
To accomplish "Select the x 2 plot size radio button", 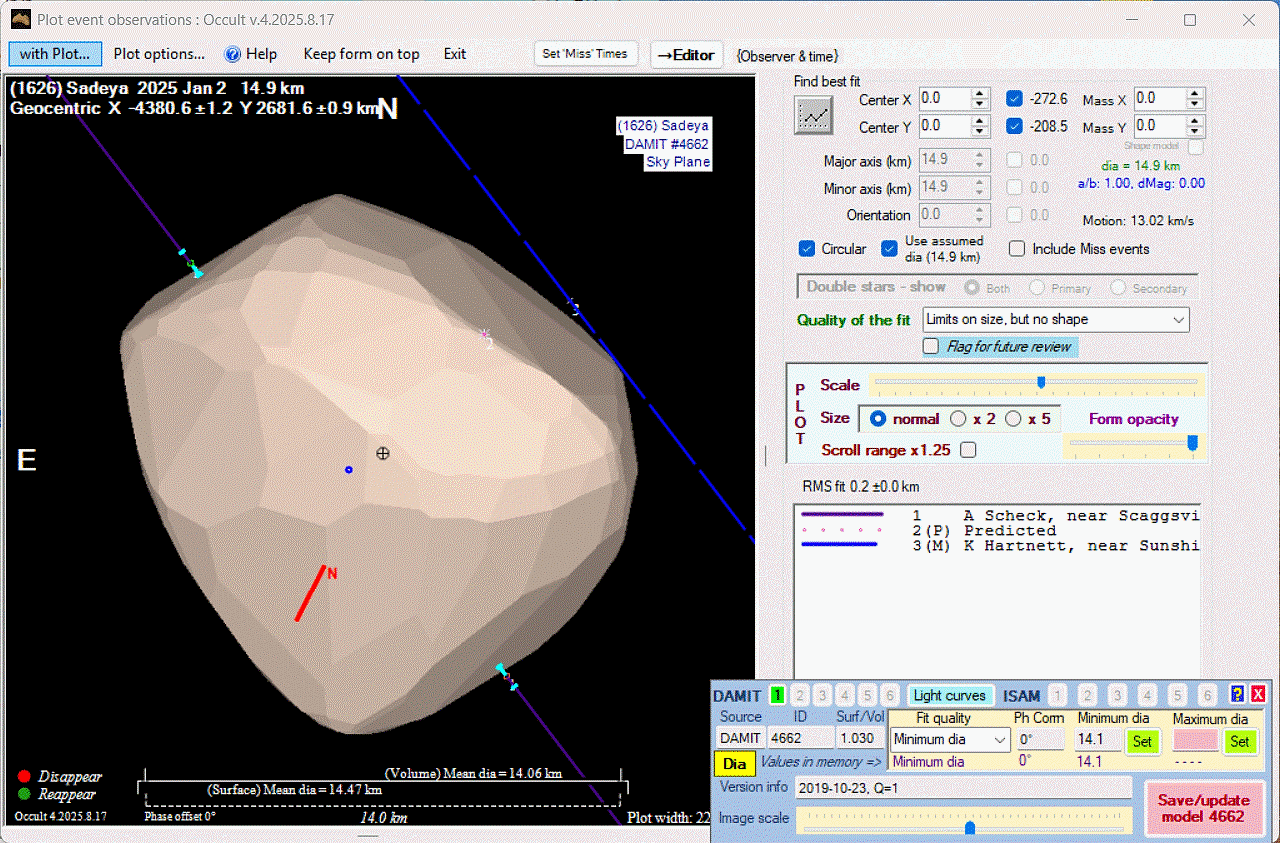I will click(x=958, y=419).
